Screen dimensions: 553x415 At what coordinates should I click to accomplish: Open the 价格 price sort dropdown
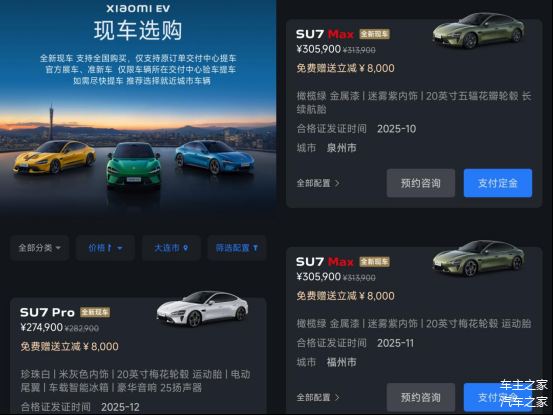tap(105, 248)
